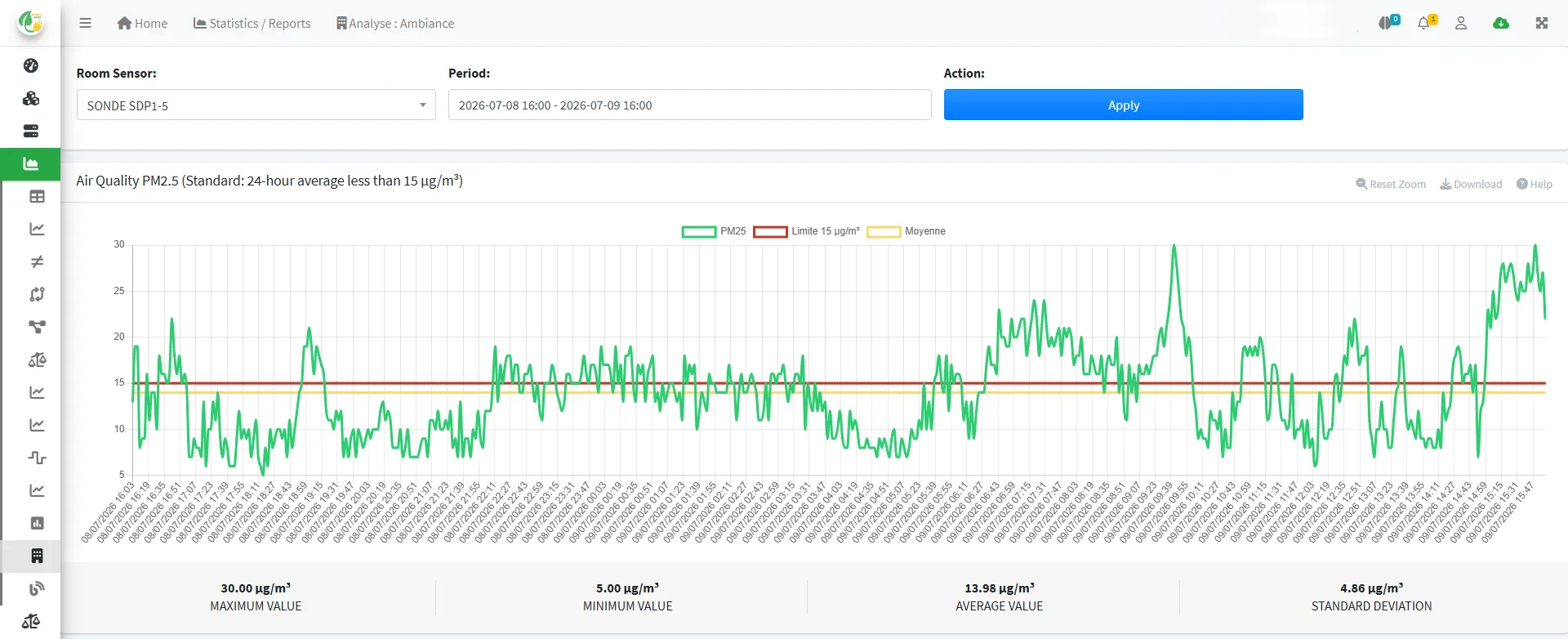Click the blue Apply button
The height and width of the screenshot is (639, 1568).
(x=1123, y=105)
